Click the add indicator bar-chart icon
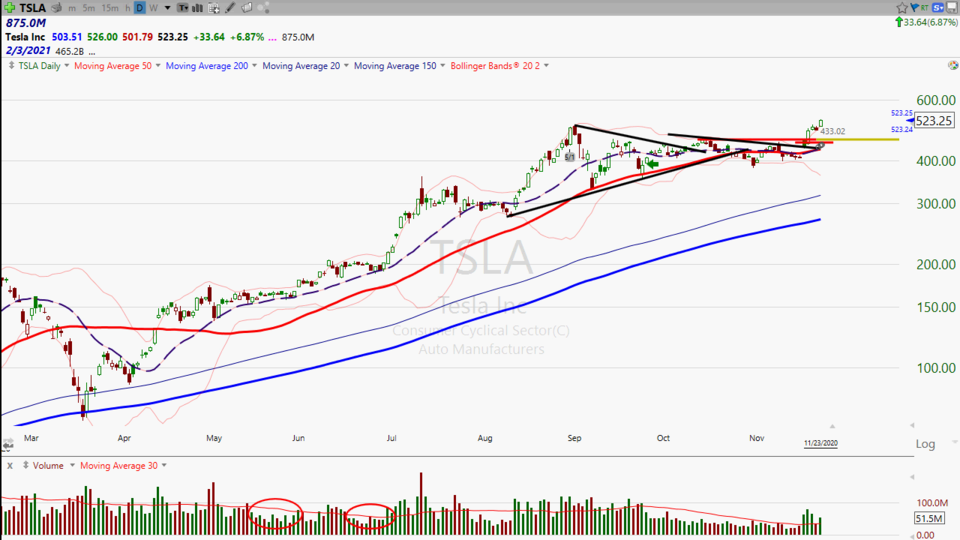Screen dimensions: 960x540 point(198,8)
